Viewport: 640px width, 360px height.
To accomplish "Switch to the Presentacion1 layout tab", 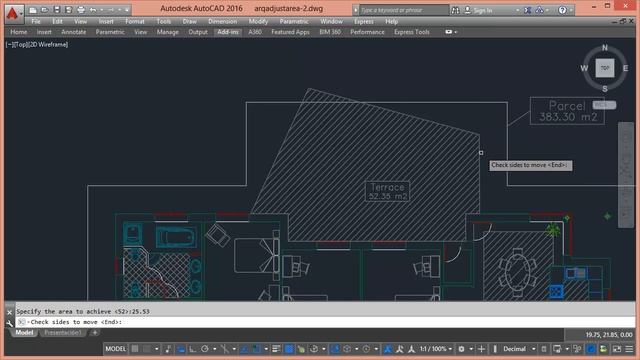I will tap(62, 333).
